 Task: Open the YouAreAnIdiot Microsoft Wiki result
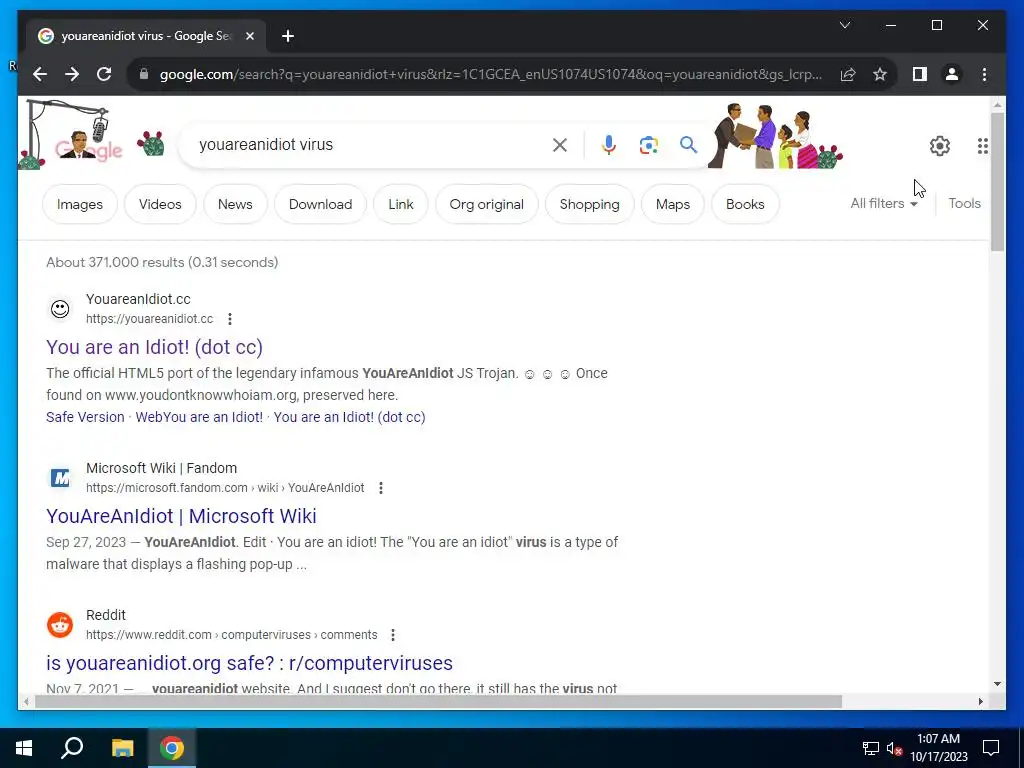181,517
